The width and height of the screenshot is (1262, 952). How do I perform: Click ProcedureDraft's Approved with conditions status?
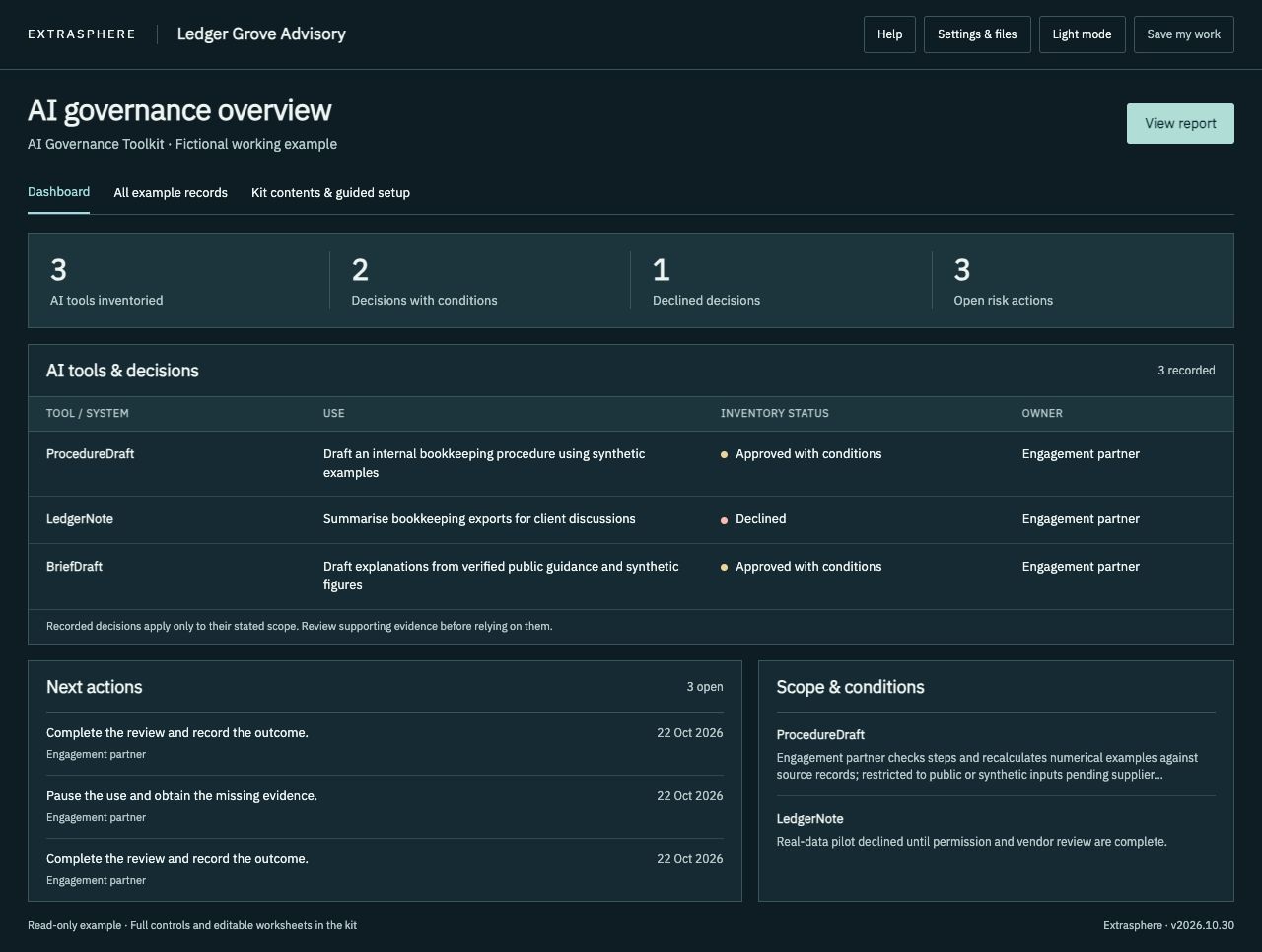tap(802, 454)
